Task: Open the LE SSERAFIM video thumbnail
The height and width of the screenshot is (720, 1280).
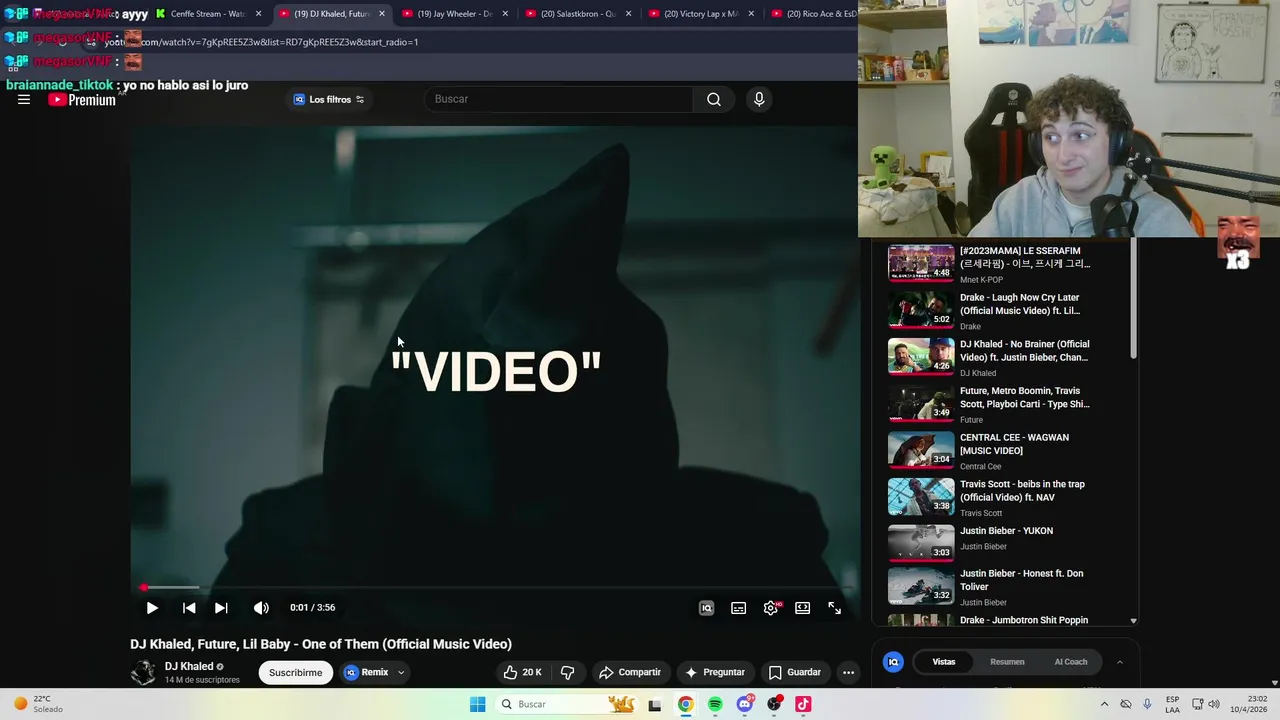Action: pos(921,263)
